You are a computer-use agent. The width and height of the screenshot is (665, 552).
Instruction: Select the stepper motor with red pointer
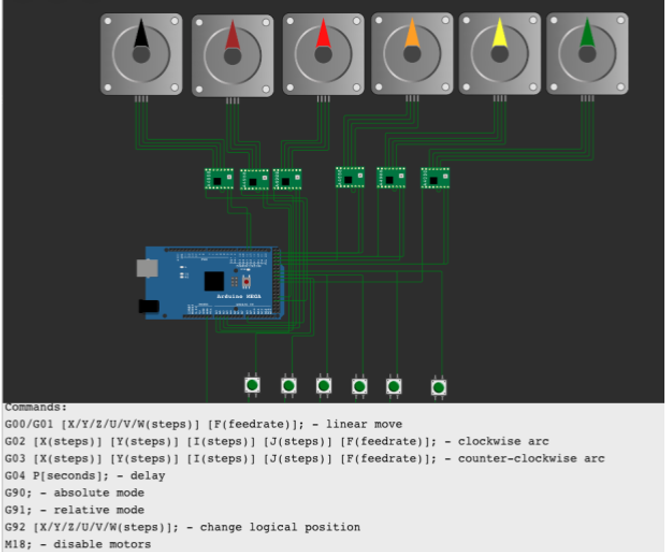(323, 54)
